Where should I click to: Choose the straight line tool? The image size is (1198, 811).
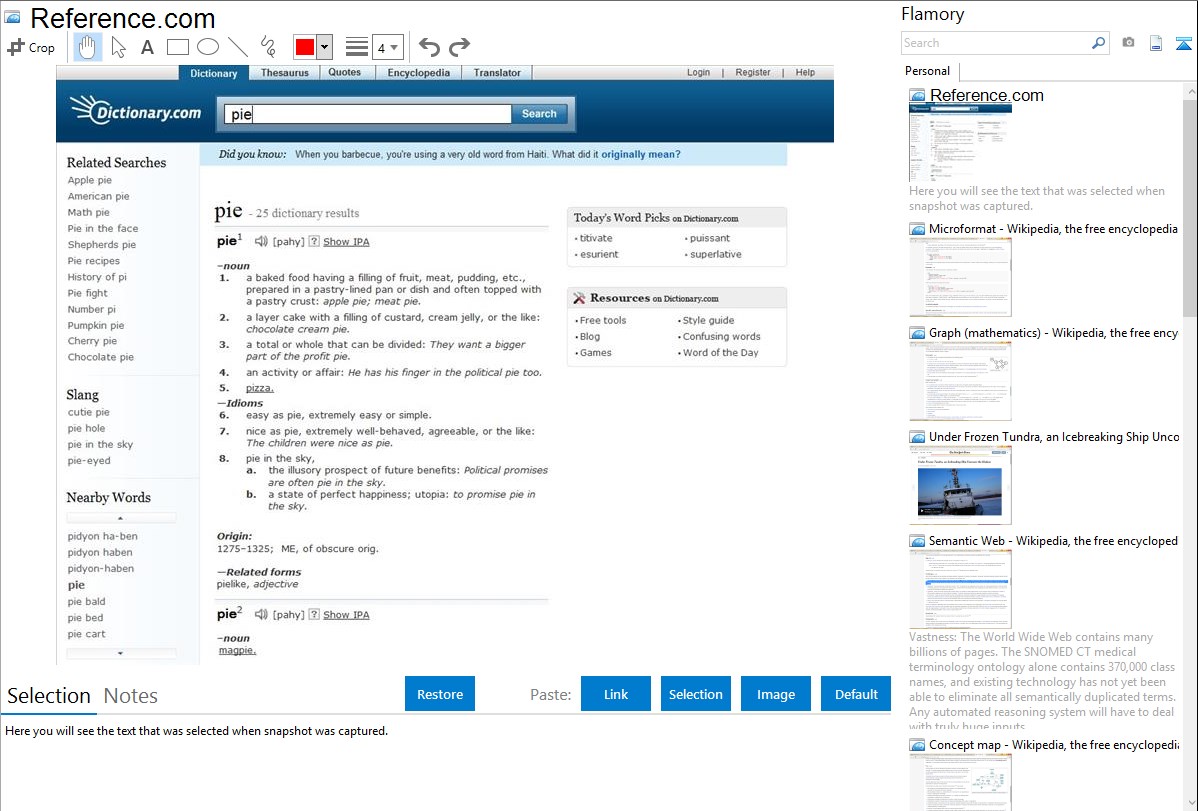click(x=238, y=47)
